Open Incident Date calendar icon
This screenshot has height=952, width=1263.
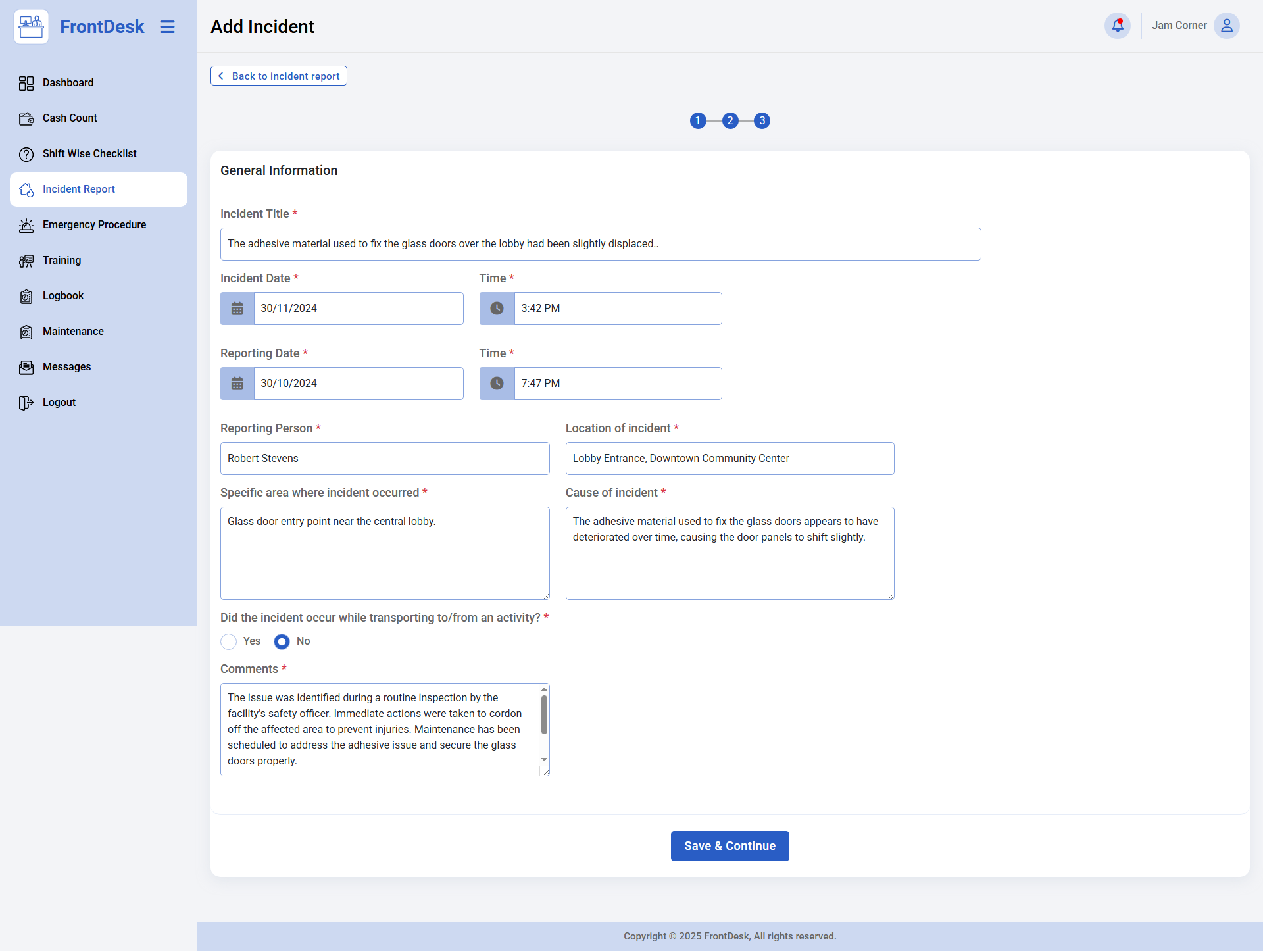(x=237, y=309)
